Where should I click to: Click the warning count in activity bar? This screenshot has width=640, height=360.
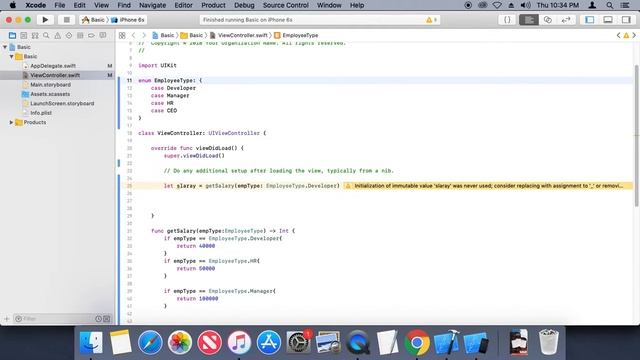click(x=431, y=20)
